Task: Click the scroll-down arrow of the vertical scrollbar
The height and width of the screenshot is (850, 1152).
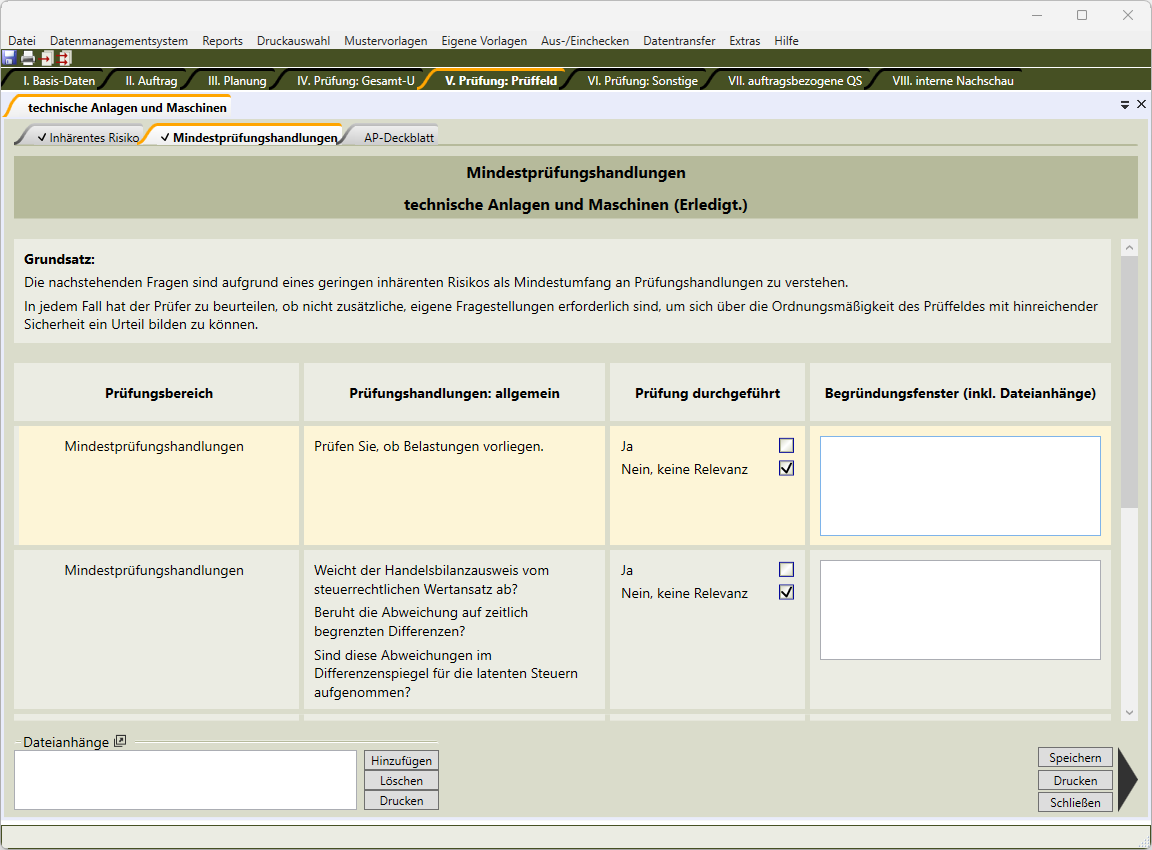Action: click(x=1129, y=713)
